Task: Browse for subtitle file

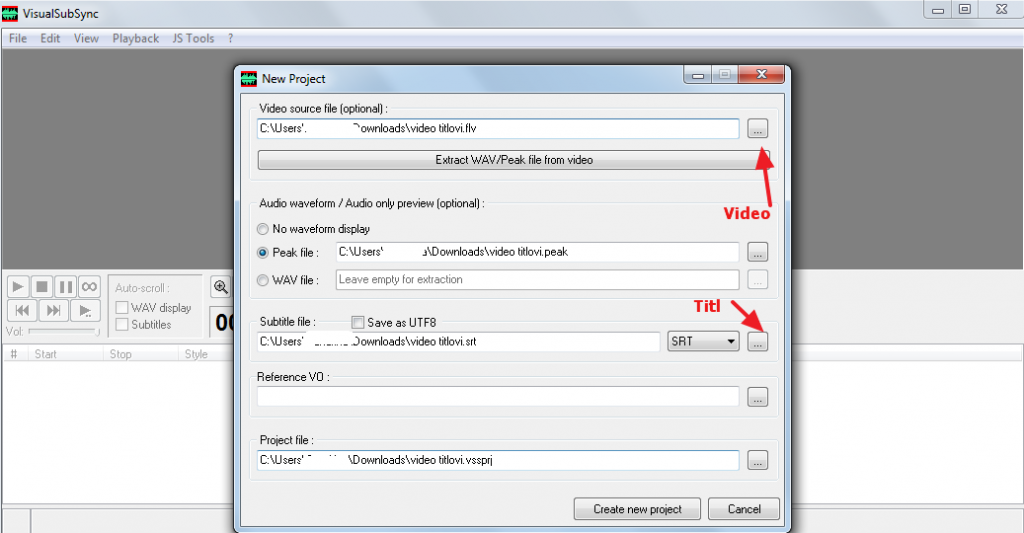Action: tap(758, 342)
